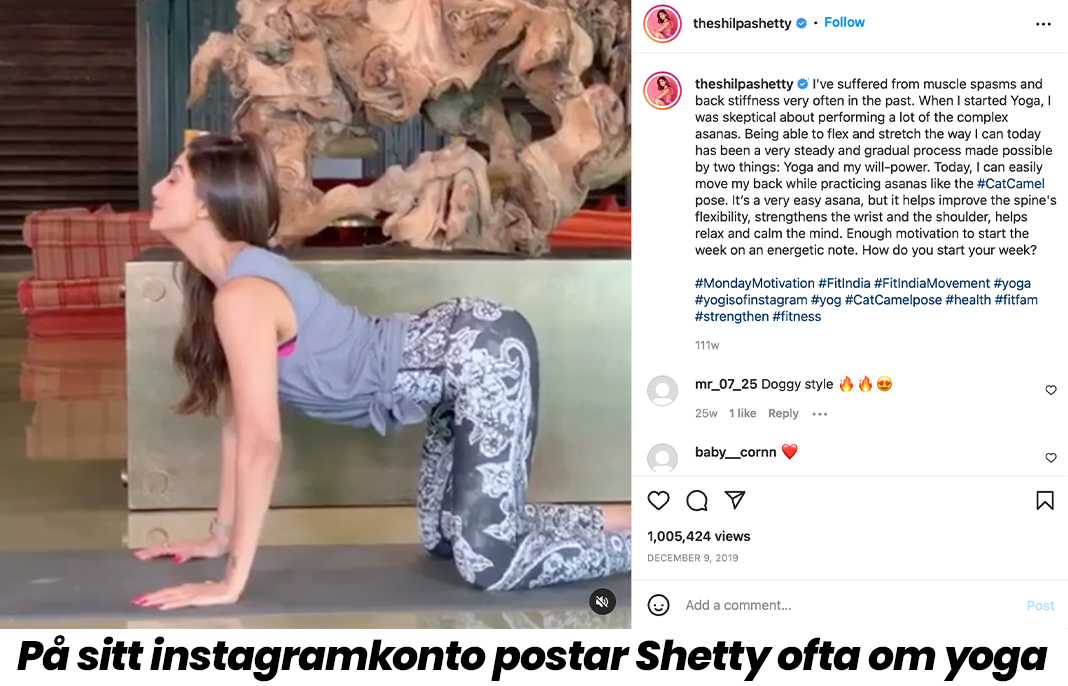Viewport: 1068px width, 686px height.
Task: View the 1 like on comment
Action: tap(742, 414)
